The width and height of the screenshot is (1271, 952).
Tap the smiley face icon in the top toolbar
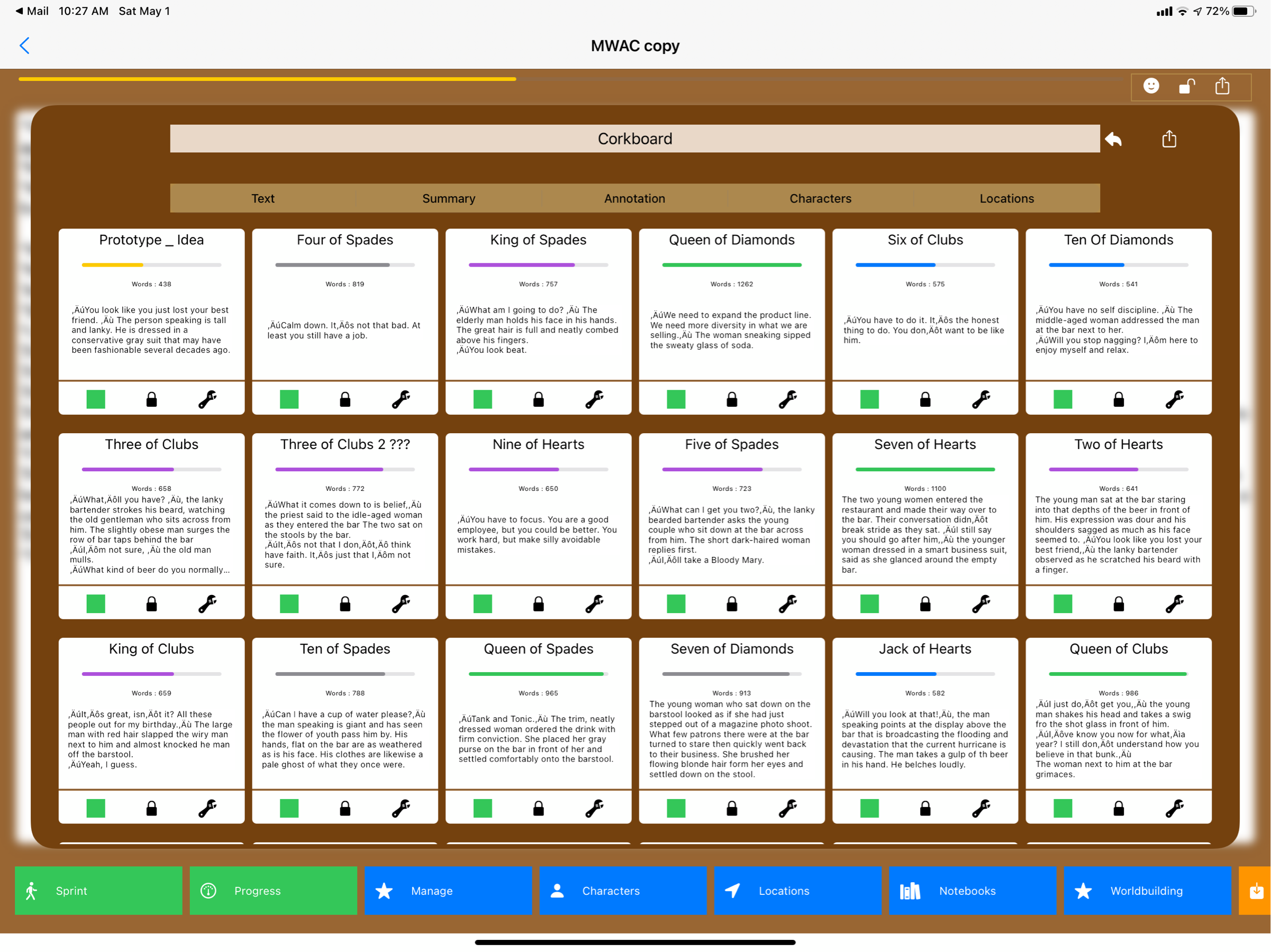point(1151,86)
